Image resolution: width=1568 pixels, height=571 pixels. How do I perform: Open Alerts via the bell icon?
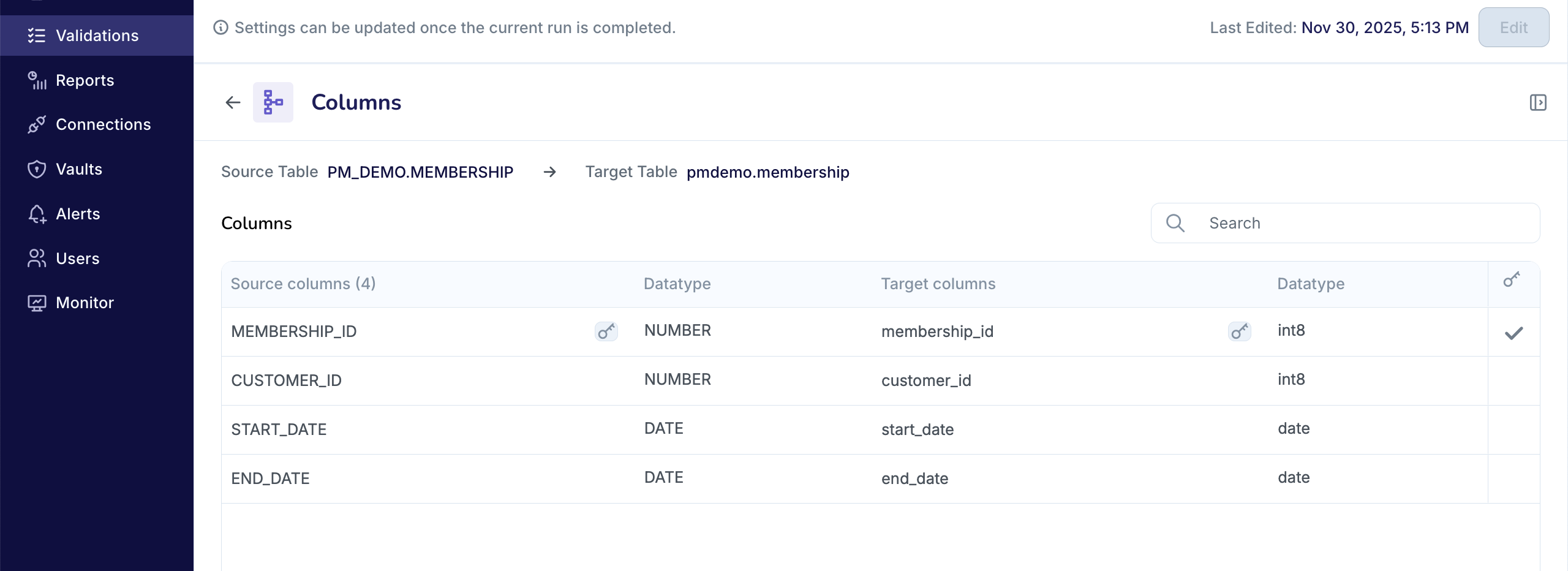37,214
